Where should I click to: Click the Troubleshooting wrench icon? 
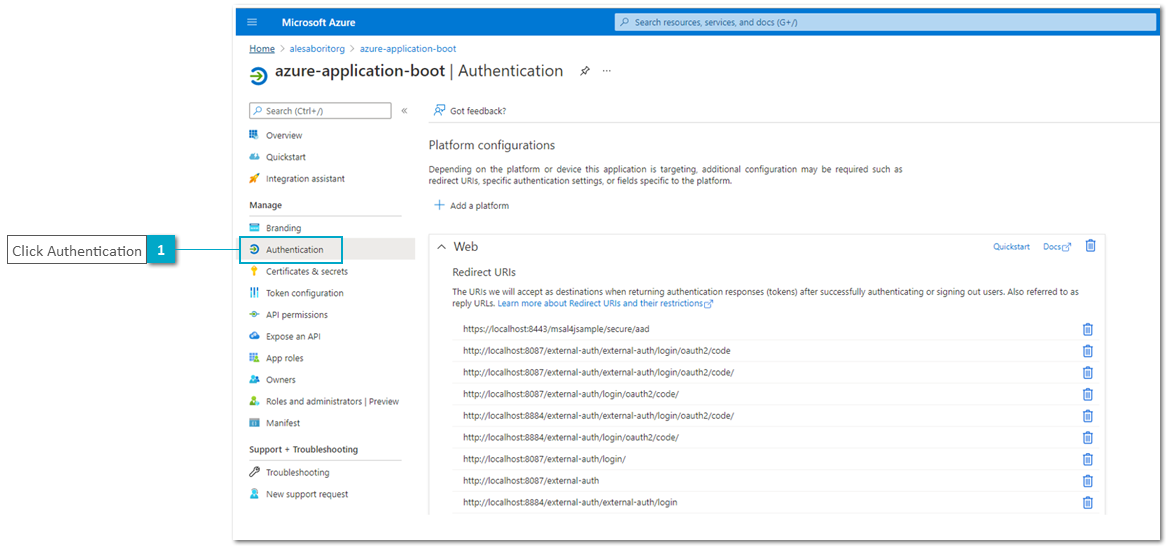pos(253,471)
